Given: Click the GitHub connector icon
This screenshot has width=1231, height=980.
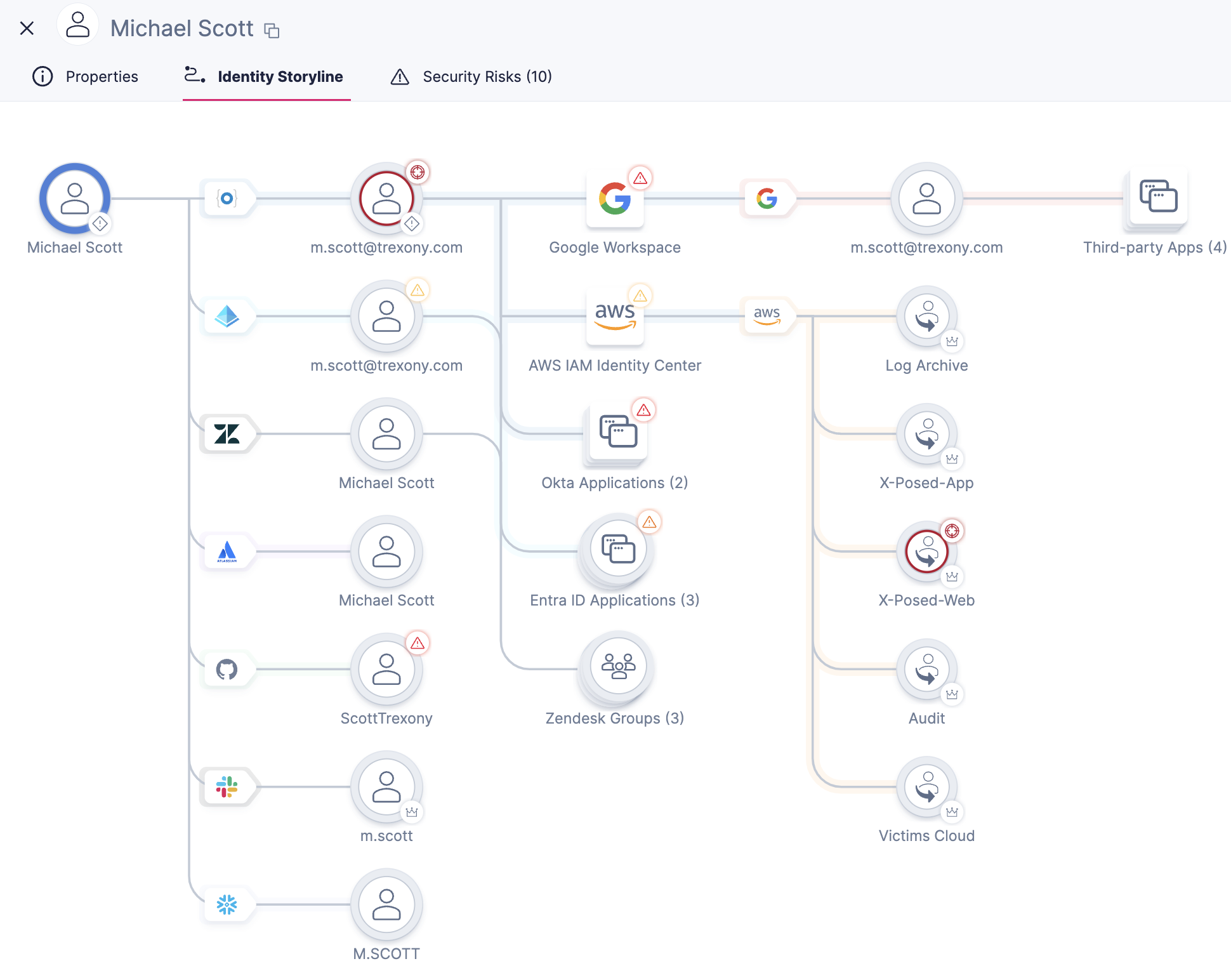Looking at the screenshot, I should click(x=227, y=669).
